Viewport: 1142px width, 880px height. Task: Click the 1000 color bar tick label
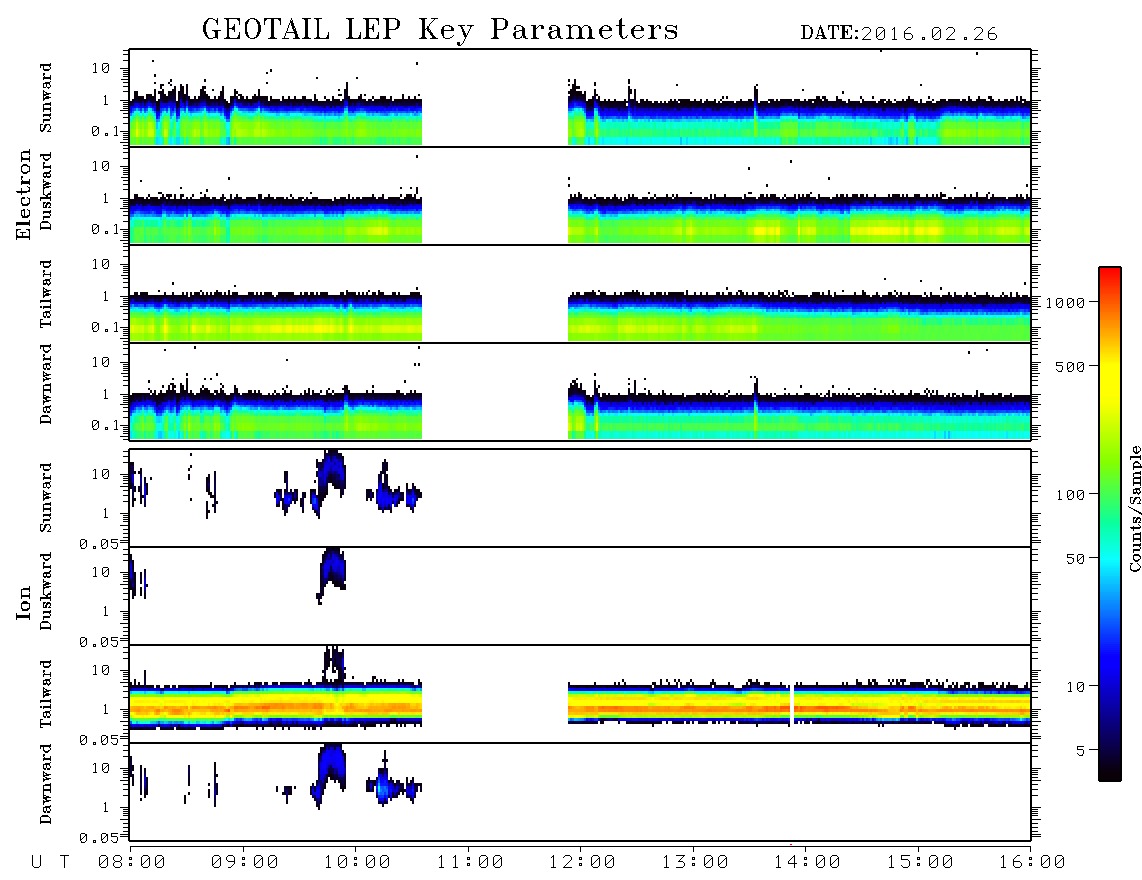[x=1066, y=302]
